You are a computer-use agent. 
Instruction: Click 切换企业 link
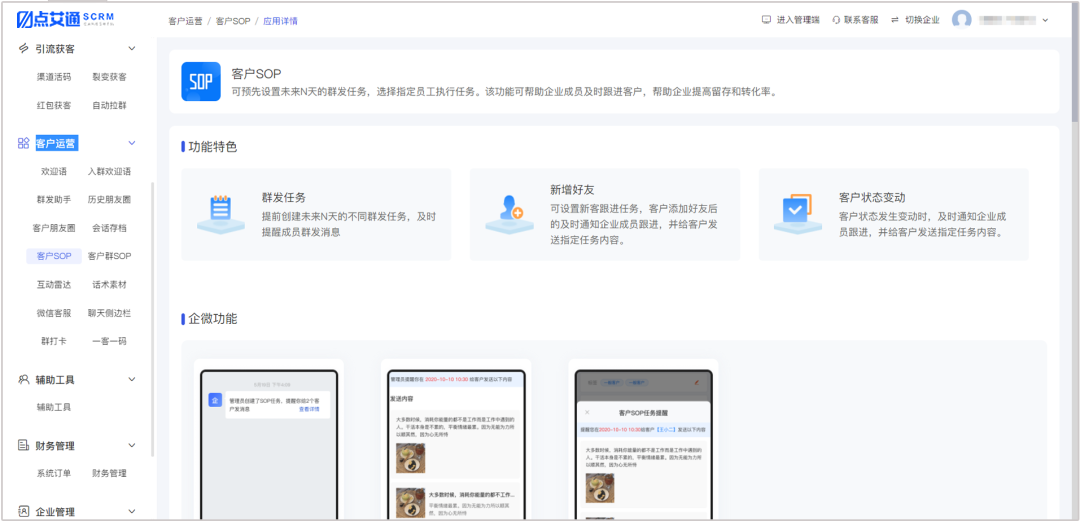pos(922,20)
